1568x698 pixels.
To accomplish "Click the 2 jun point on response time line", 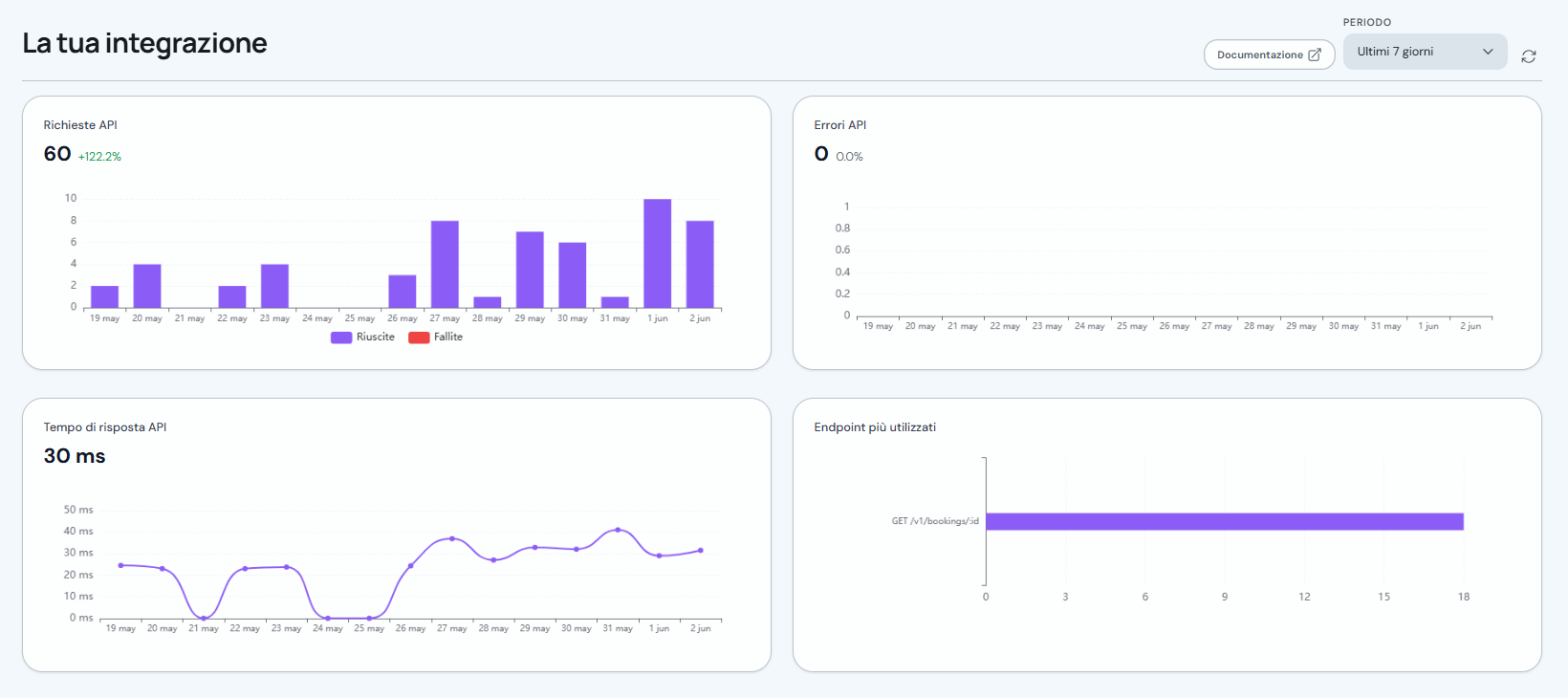I will [701, 550].
